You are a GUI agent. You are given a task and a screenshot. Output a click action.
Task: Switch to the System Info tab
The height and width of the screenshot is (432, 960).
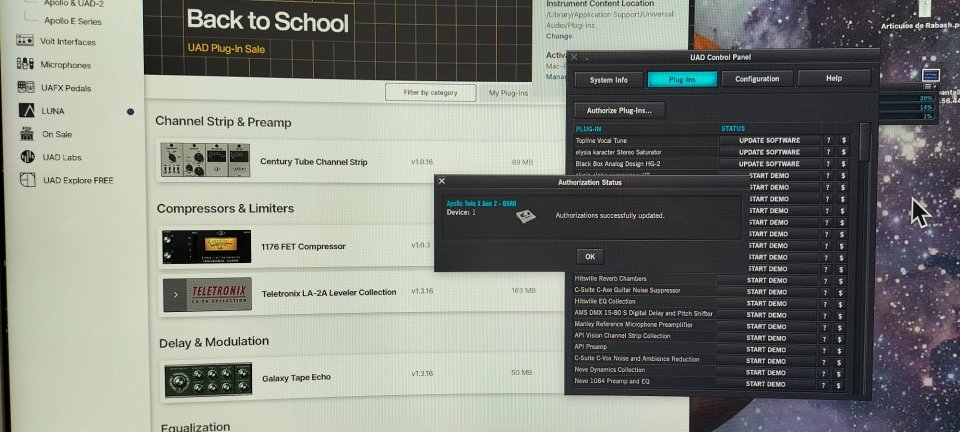pos(609,80)
